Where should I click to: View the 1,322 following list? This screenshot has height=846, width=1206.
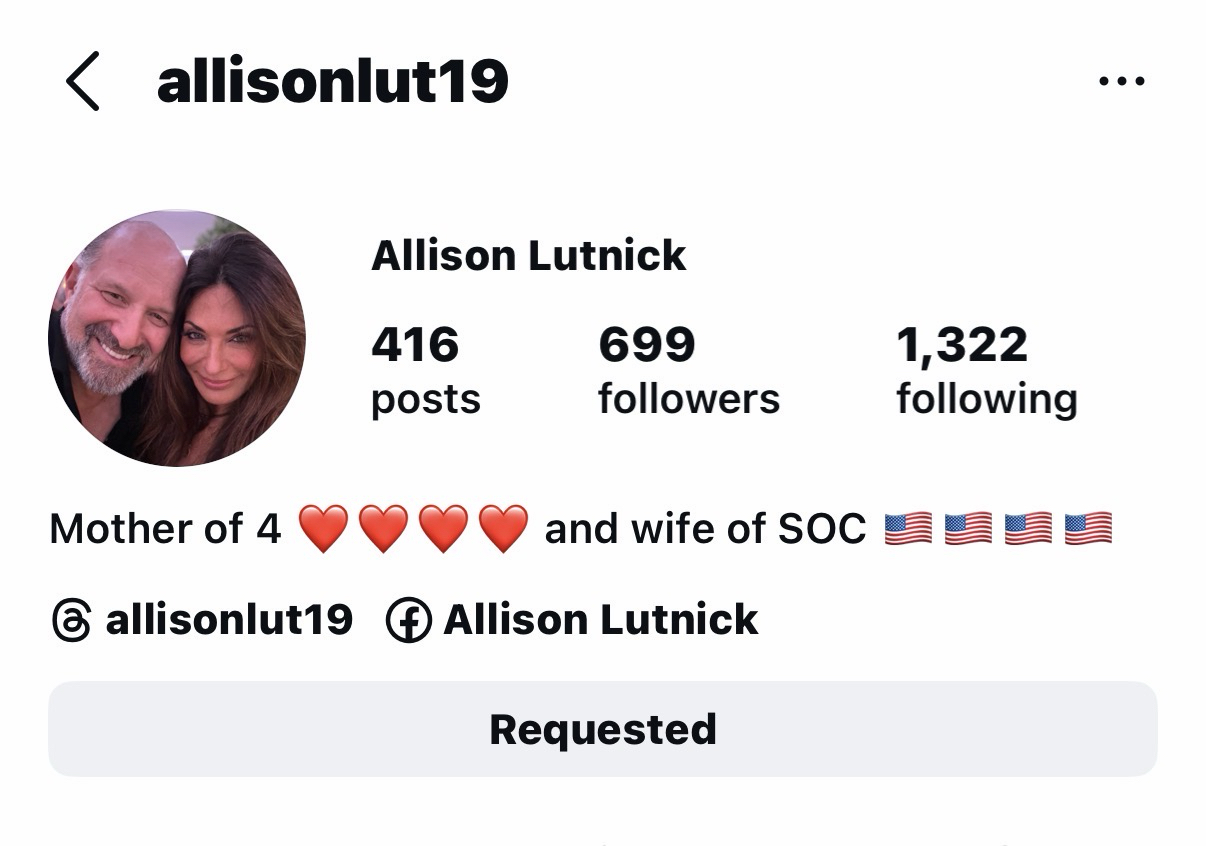coord(986,370)
